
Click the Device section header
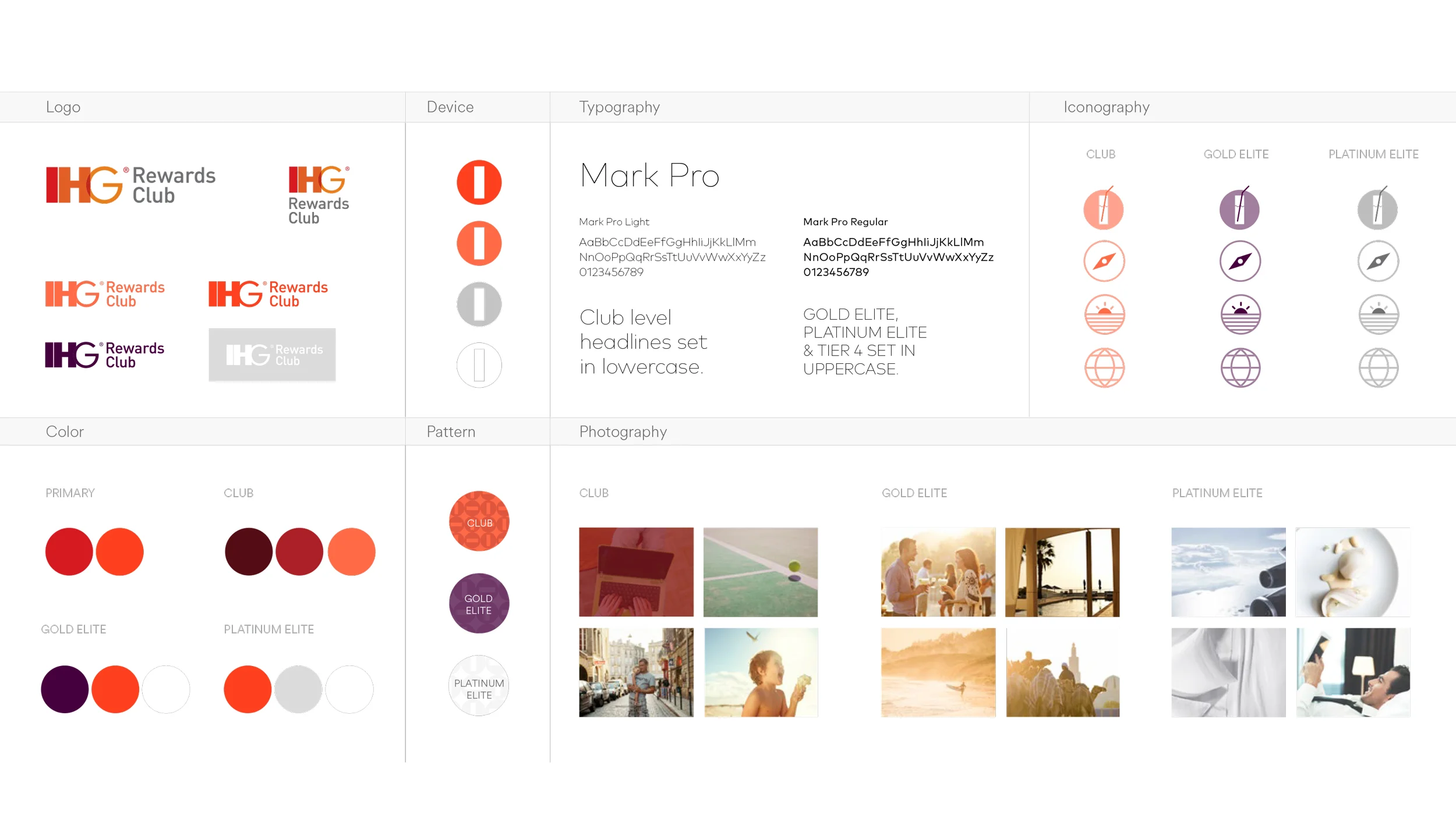click(x=450, y=107)
